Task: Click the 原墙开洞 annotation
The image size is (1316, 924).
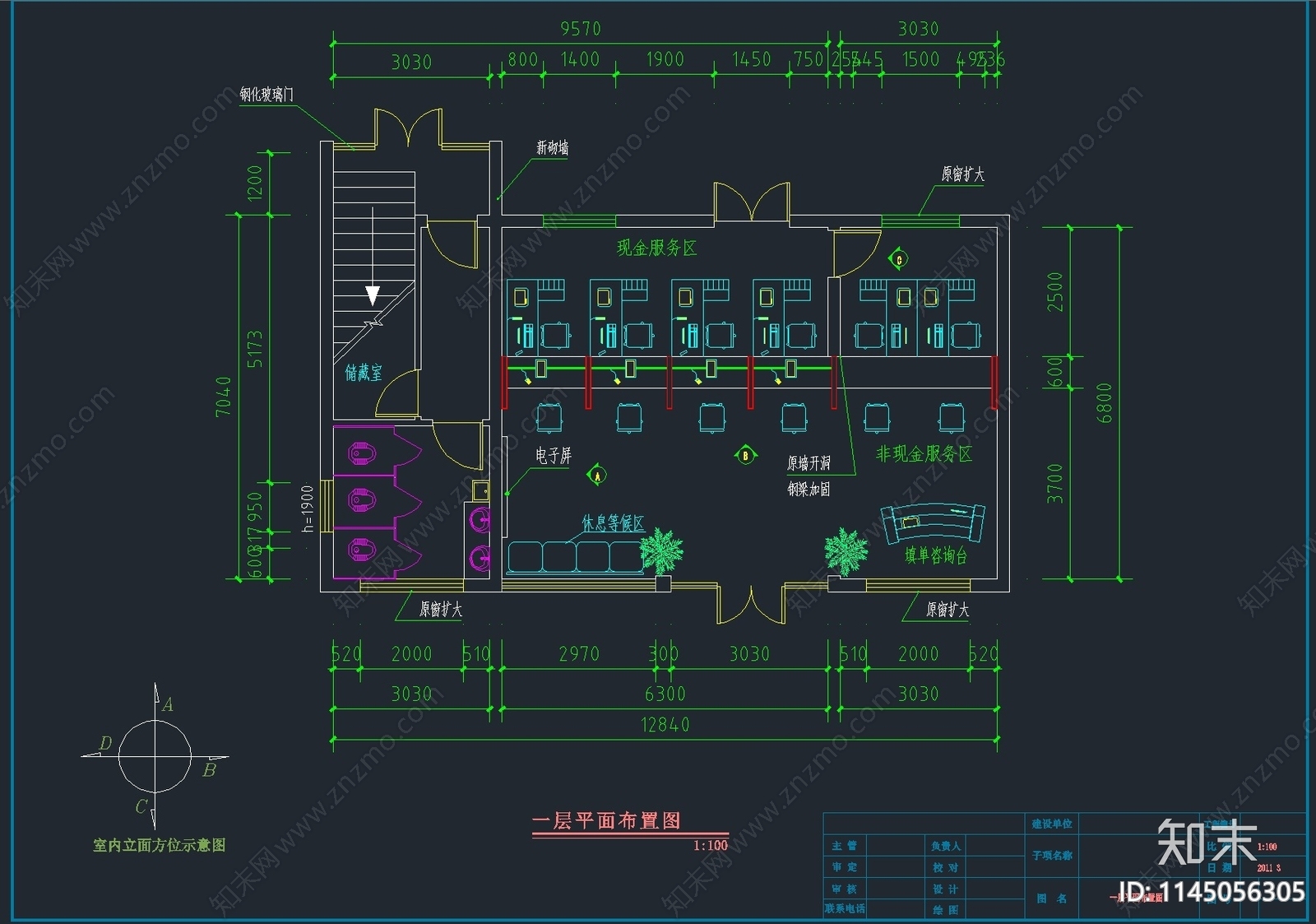Action: click(809, 463)
